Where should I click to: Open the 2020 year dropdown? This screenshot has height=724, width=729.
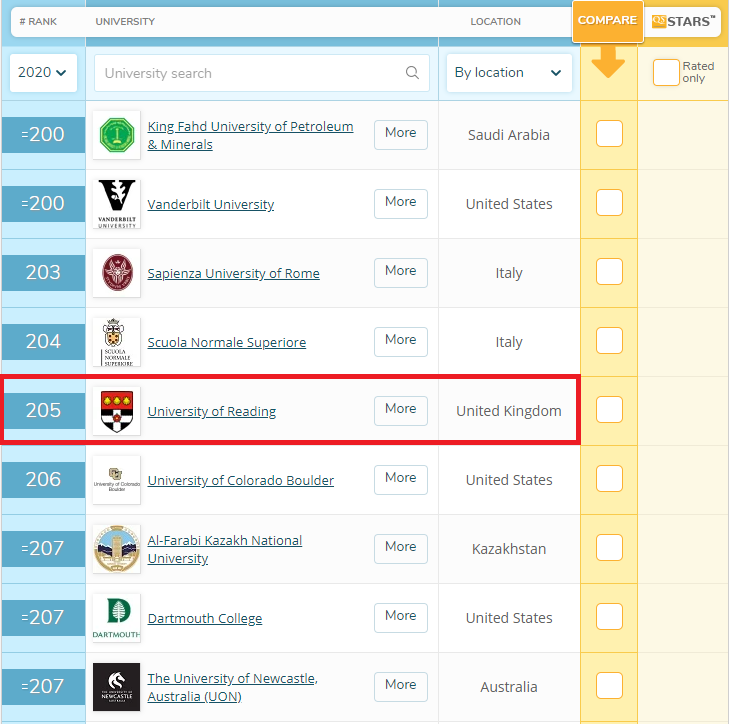click(43, 73)
